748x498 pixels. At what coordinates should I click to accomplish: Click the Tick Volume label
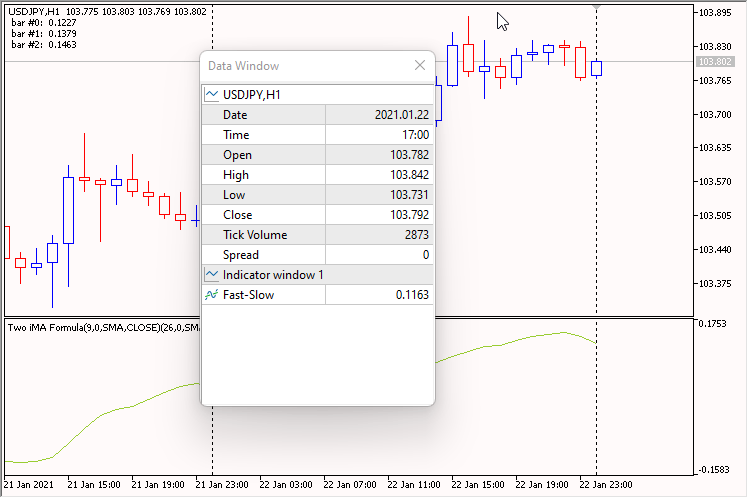click(255, 235)
